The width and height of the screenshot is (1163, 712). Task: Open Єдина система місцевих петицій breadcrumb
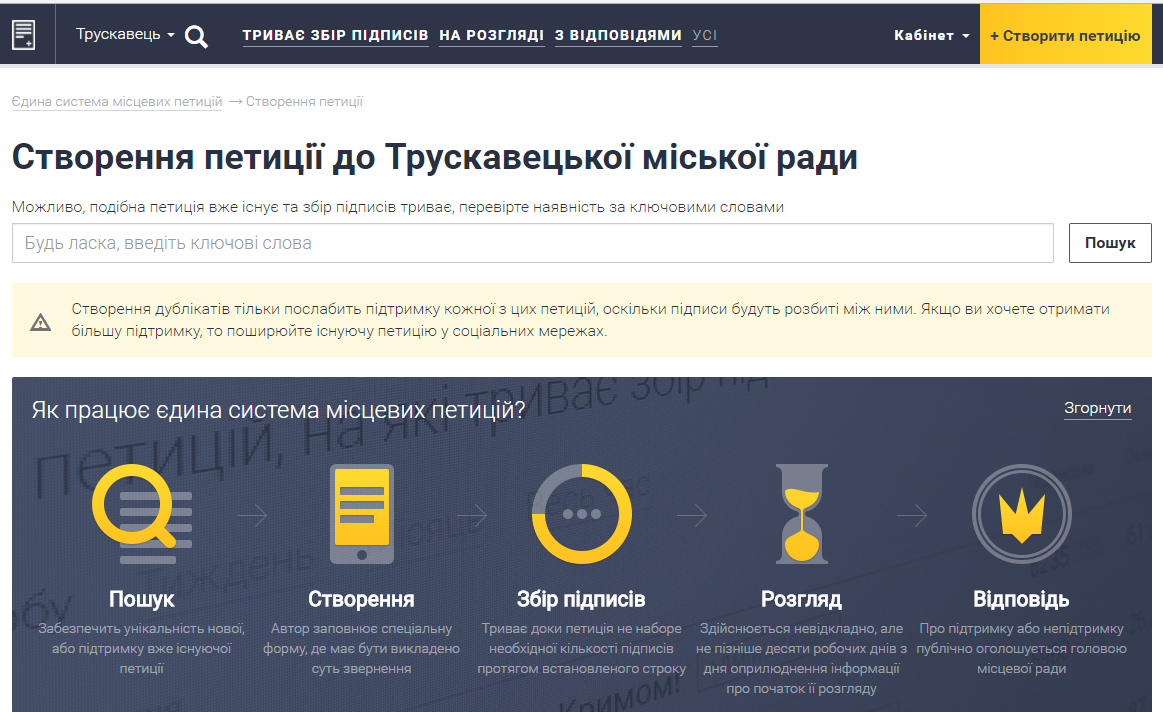(x=116, y=102)
